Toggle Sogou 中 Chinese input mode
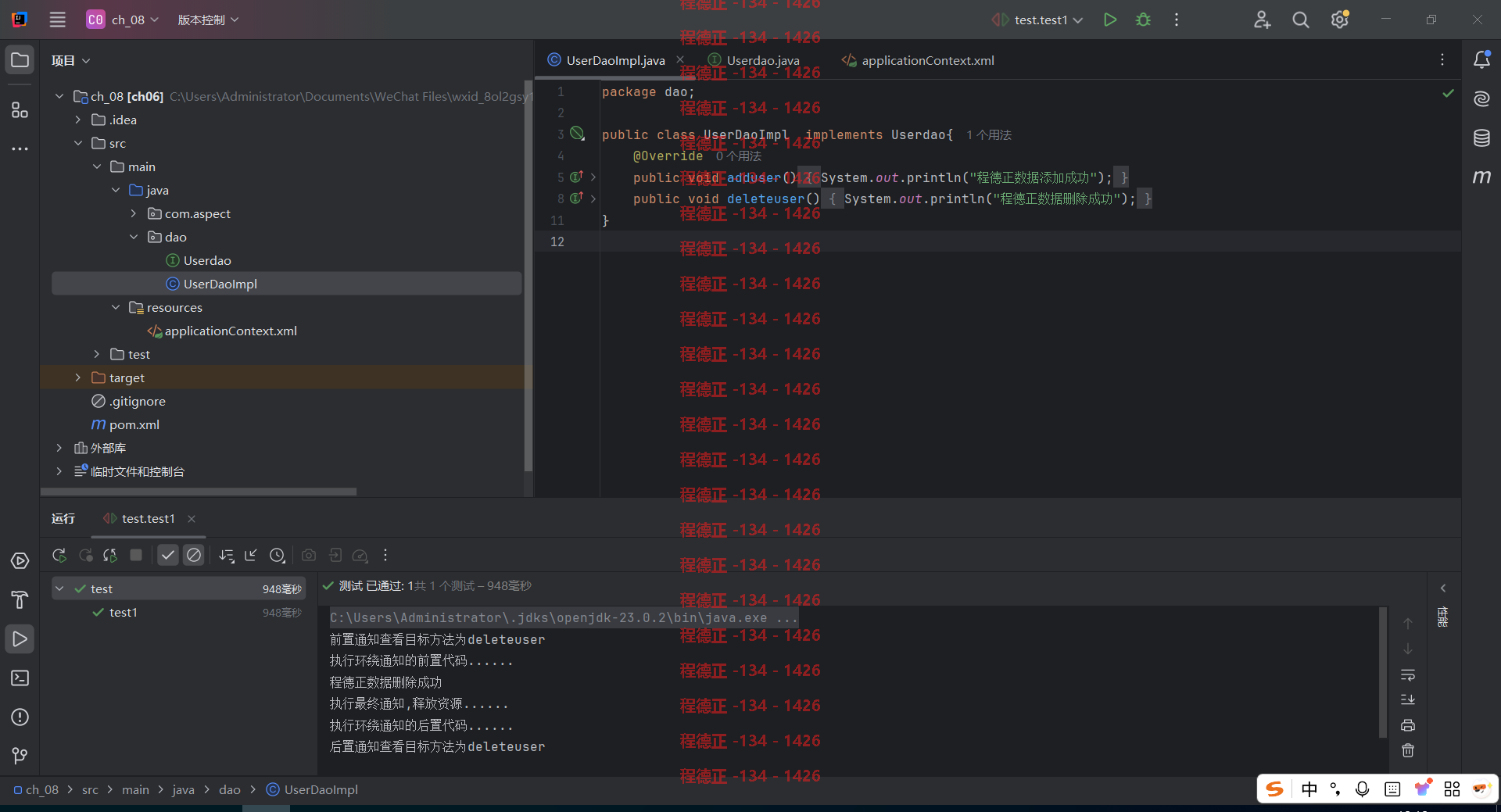 [1309, 789]
